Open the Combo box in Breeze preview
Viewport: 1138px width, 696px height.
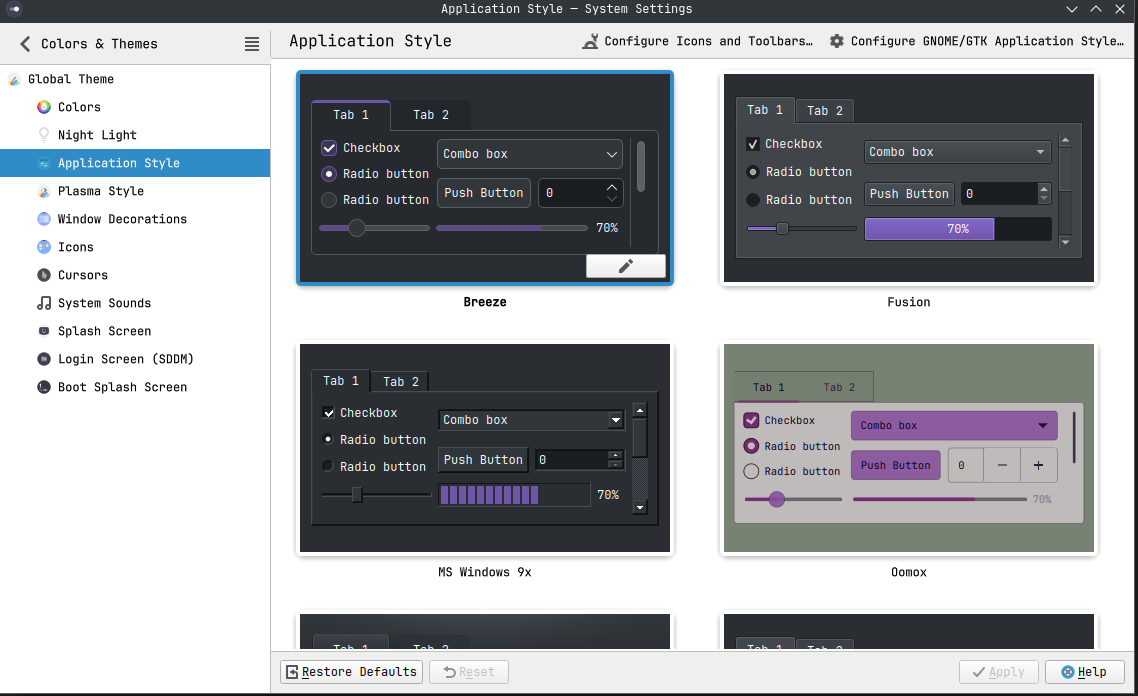[530, 154]
